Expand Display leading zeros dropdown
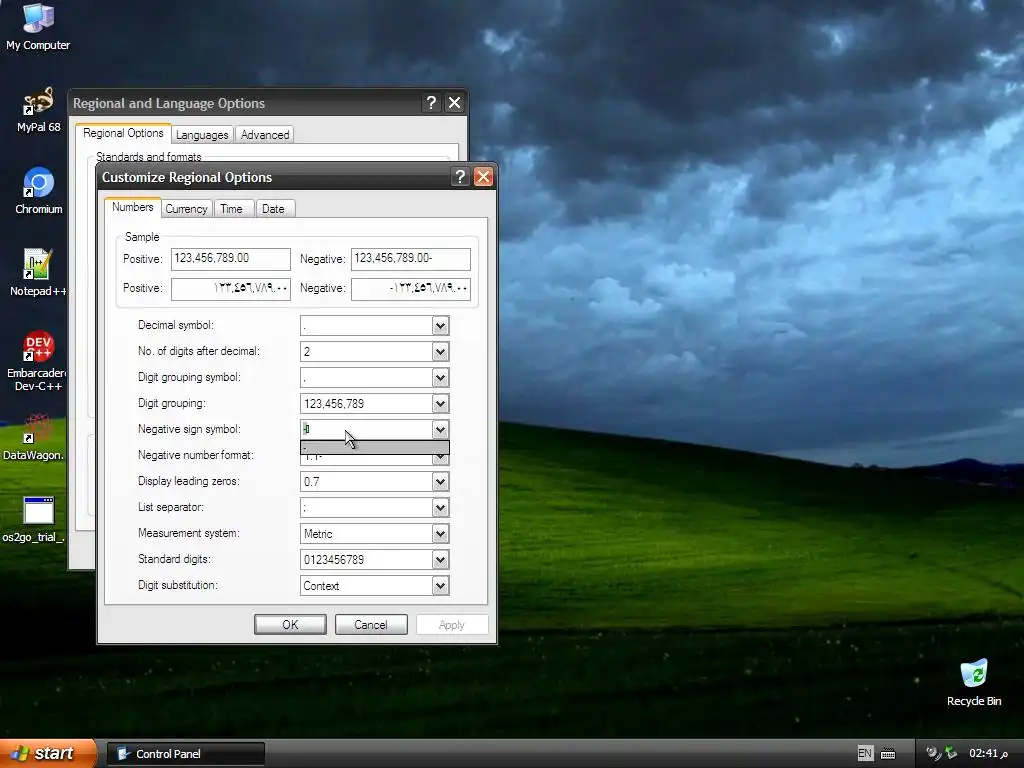 coord(440,482)
